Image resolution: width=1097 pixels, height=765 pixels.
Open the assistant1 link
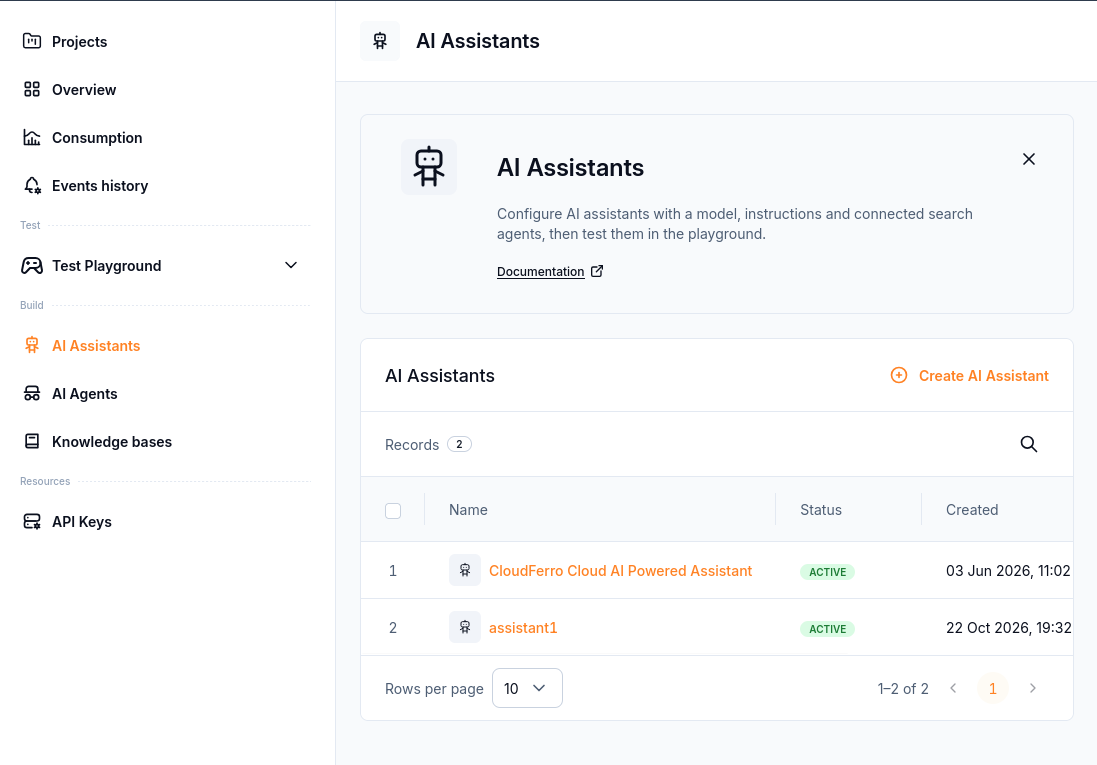[523, 629]
